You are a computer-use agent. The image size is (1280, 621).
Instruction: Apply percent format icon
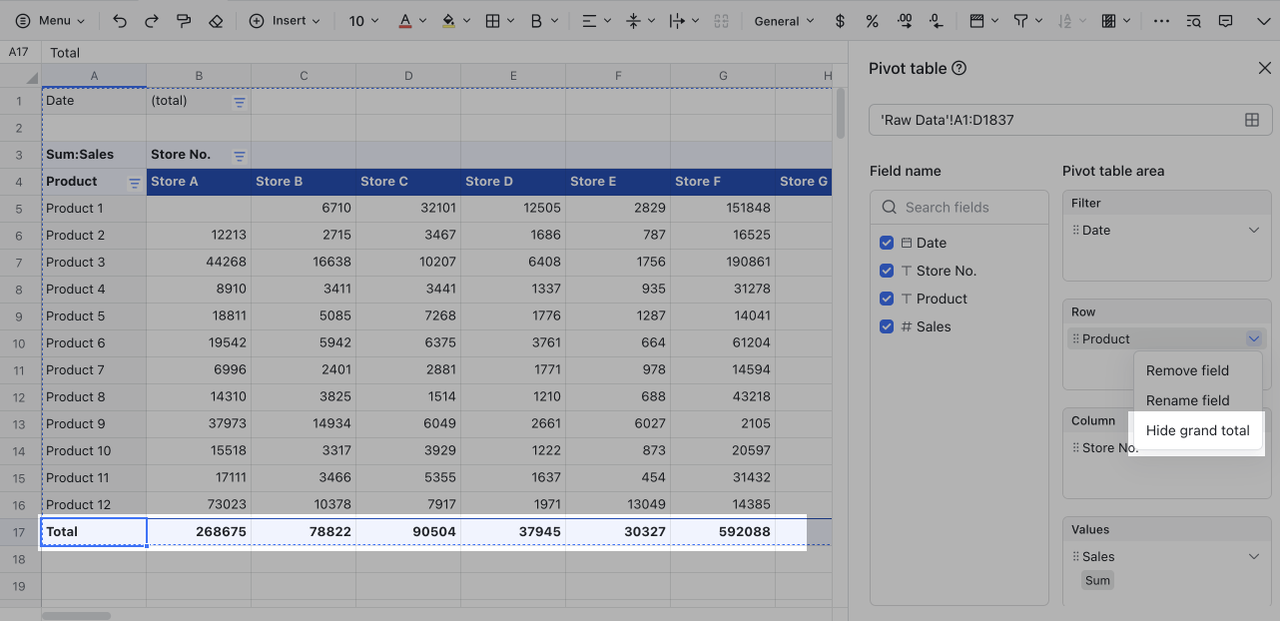(x=871, y=21)
